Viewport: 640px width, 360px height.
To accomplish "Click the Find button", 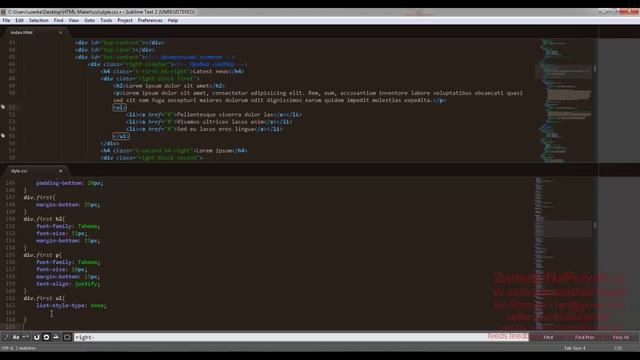I will point(548,337).
